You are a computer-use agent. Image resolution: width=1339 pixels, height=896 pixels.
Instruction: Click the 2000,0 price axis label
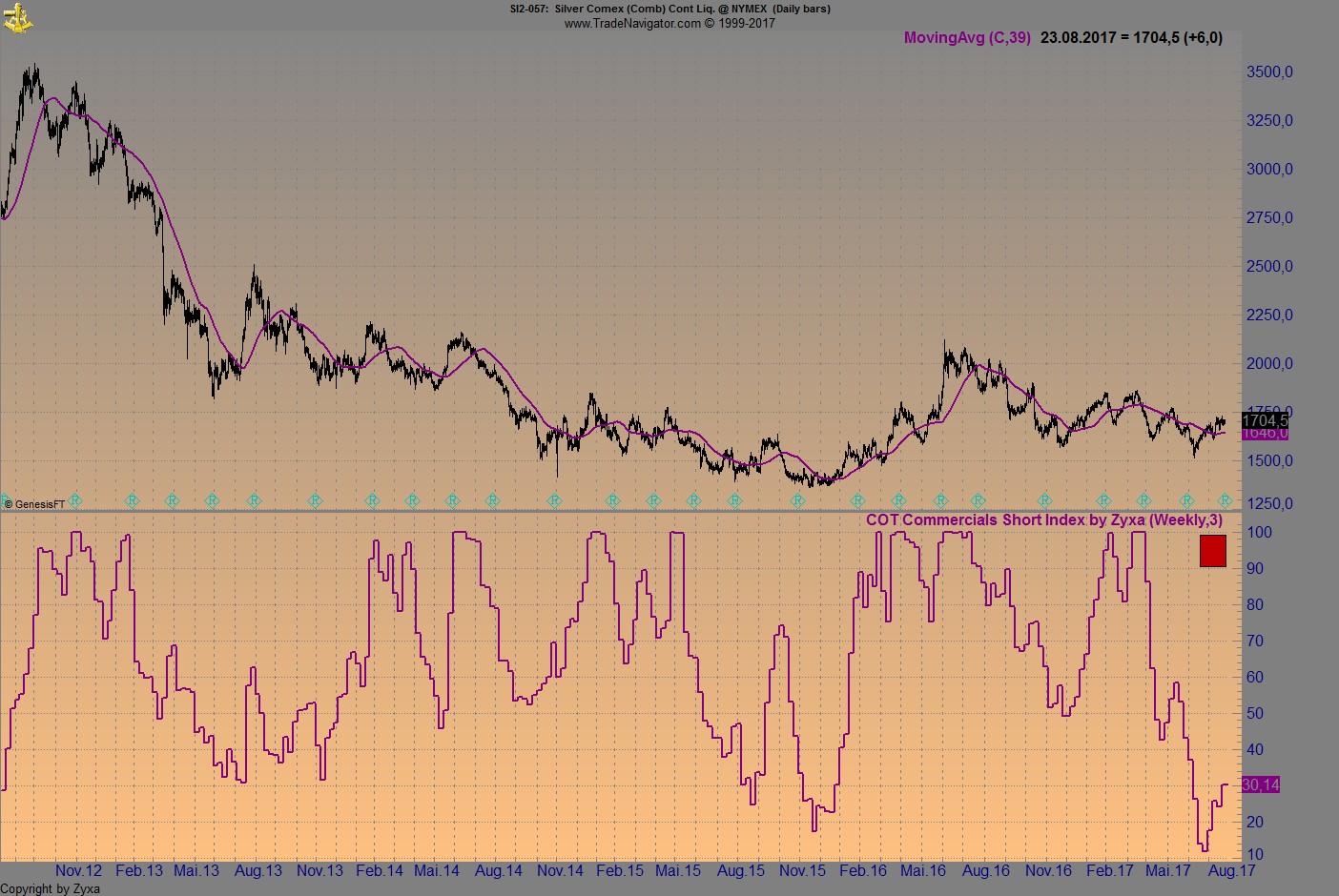pos(1269,364)
